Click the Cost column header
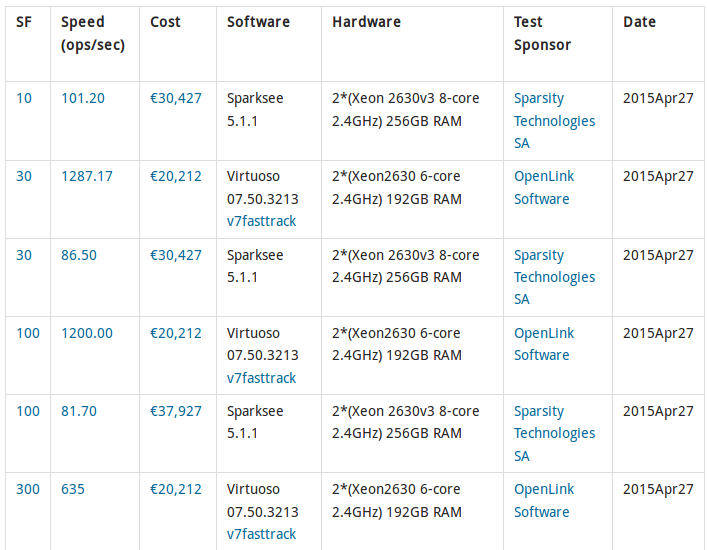 coord(165,22)
